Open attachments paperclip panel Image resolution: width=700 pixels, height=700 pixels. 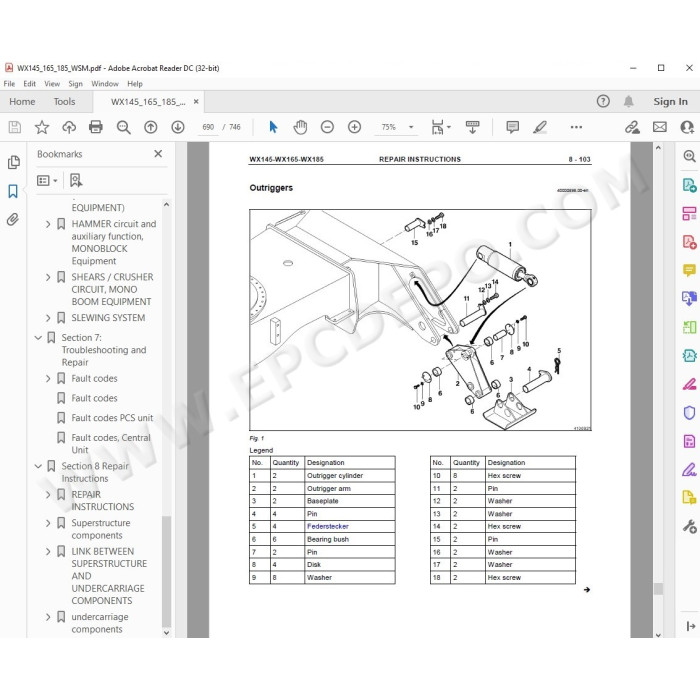12,219
